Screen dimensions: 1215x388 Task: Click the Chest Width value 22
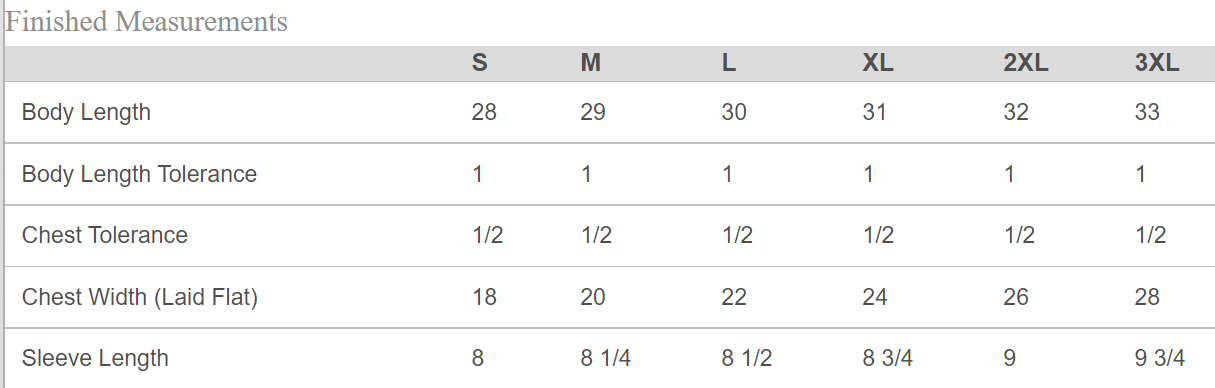click(x=734, y=297)
